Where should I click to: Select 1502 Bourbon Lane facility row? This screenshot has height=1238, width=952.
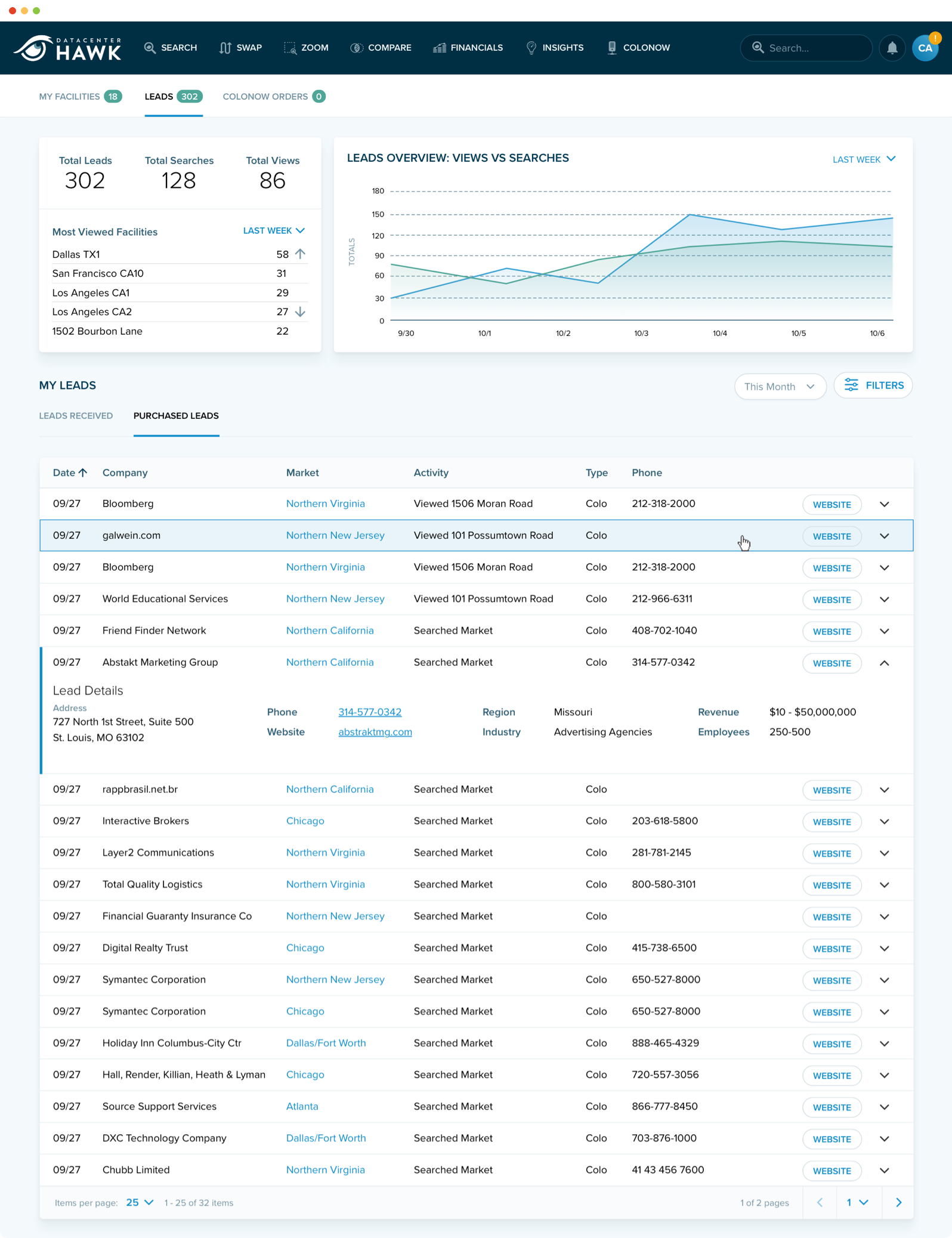tap(180, 331)
